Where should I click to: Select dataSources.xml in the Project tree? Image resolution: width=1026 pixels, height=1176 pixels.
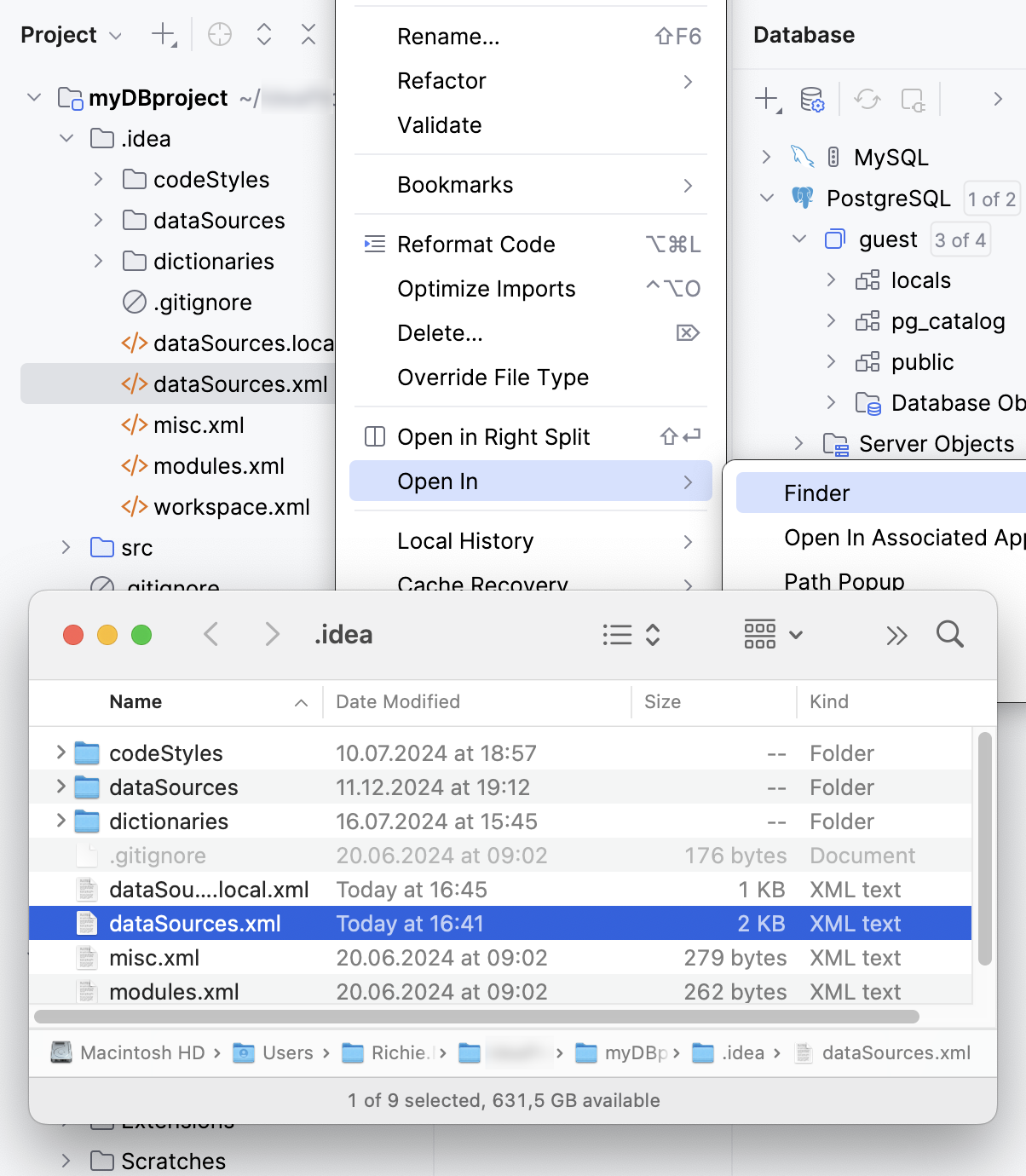click(240, 384)
